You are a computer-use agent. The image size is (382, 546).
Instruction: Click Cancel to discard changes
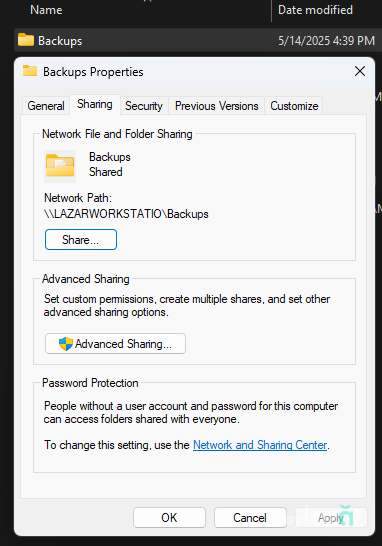[x=250, y=517]
